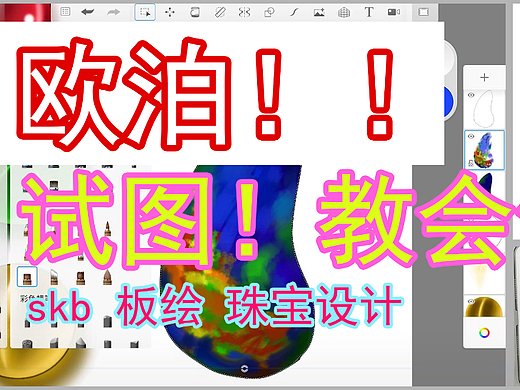Tap the blue color puck
Screen dimensions: 520x390
(x=449, y=103)
